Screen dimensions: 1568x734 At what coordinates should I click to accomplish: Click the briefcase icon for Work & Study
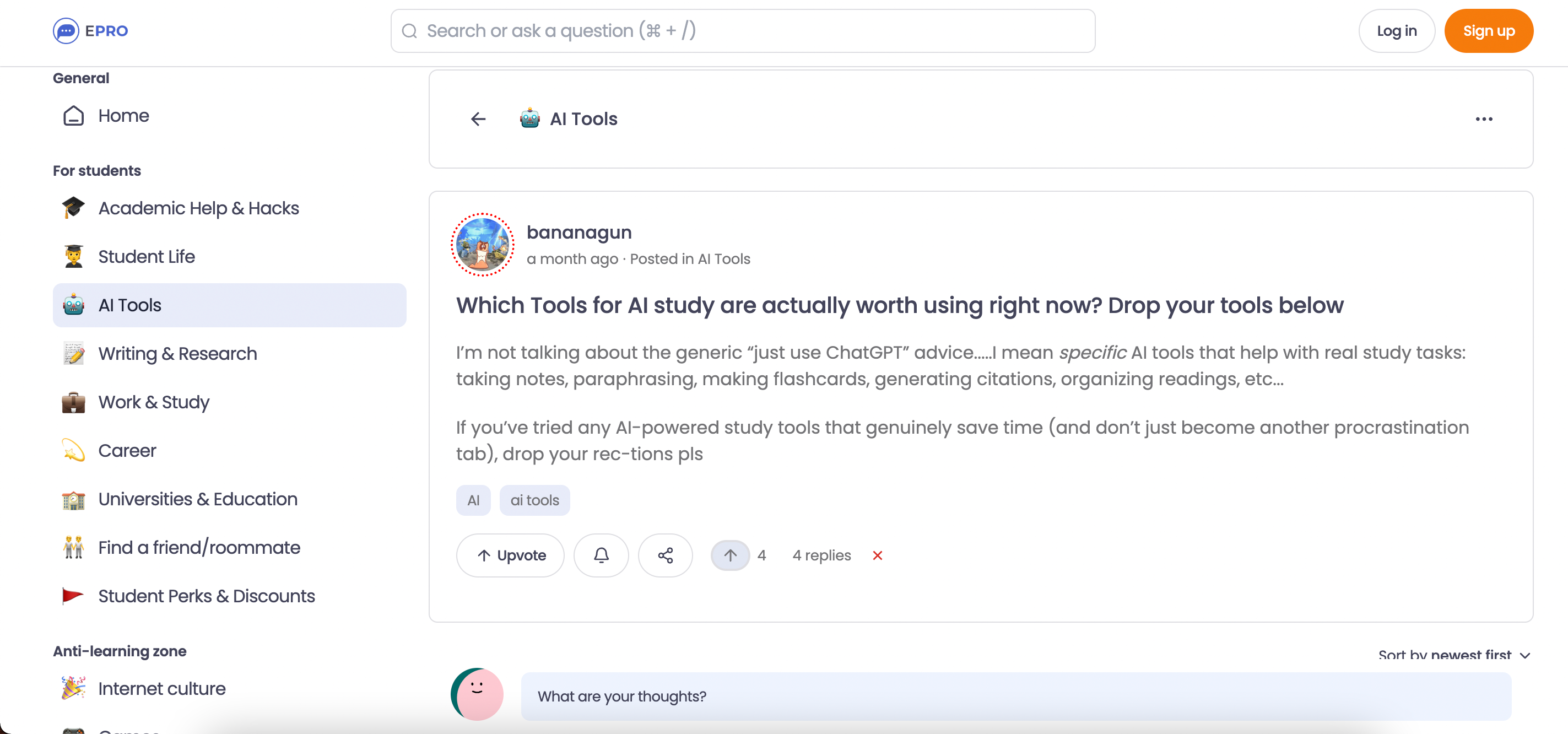73,402
